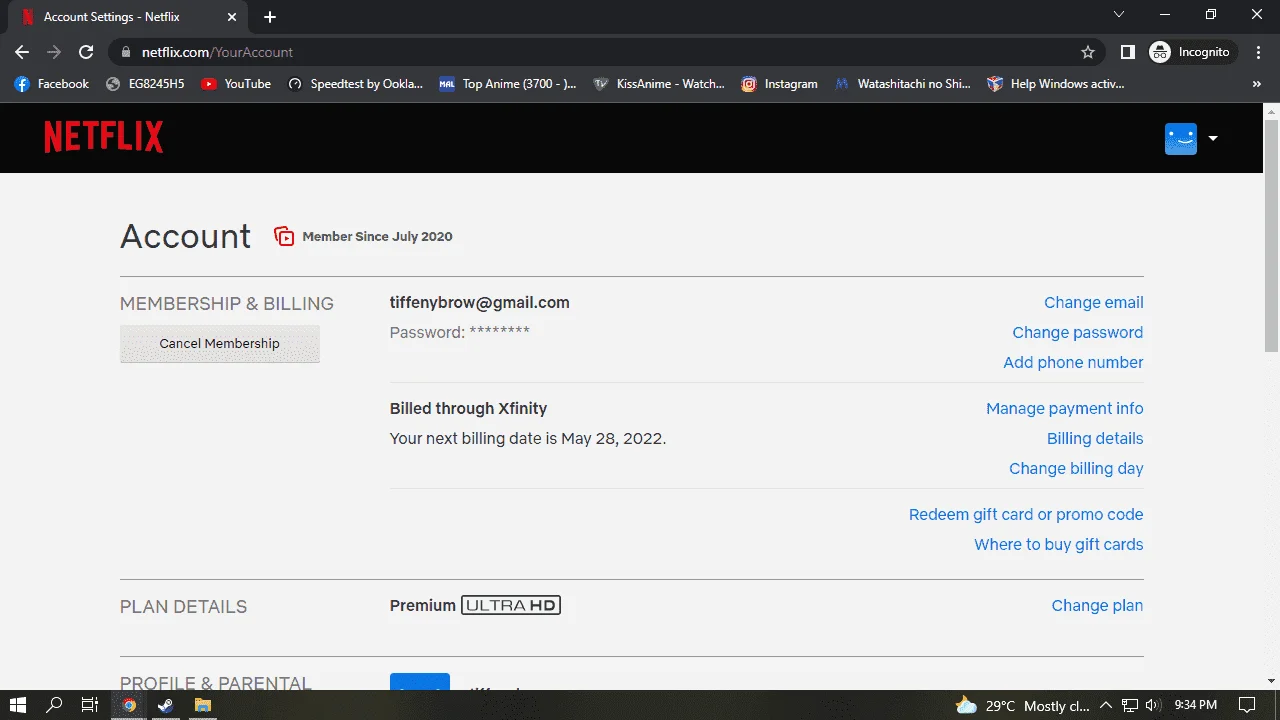Open the profile avatar menu
The width and height of the screenshot is (1280, 720).
point(1181,138)
